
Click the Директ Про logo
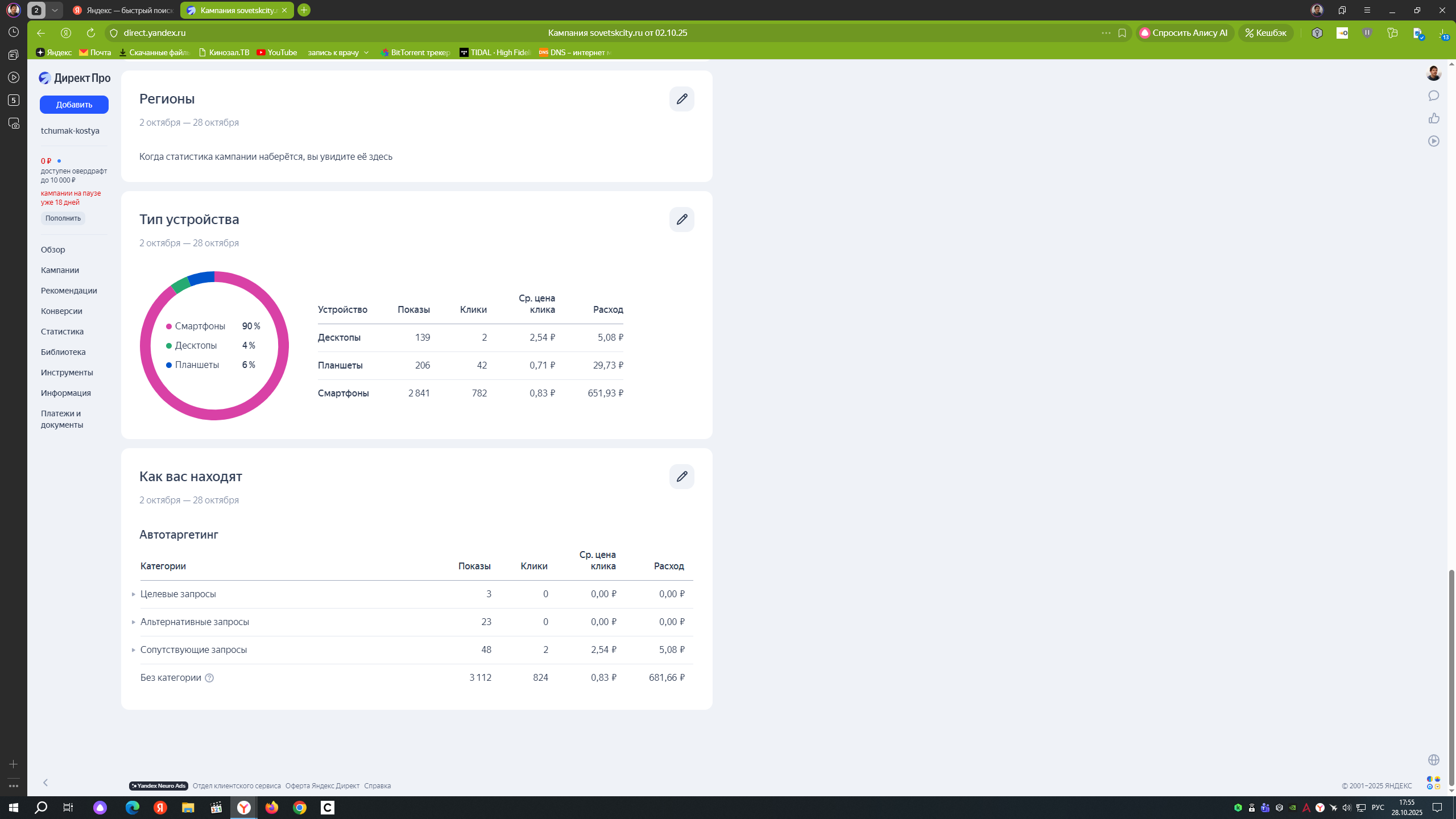(x=75, y=78)
